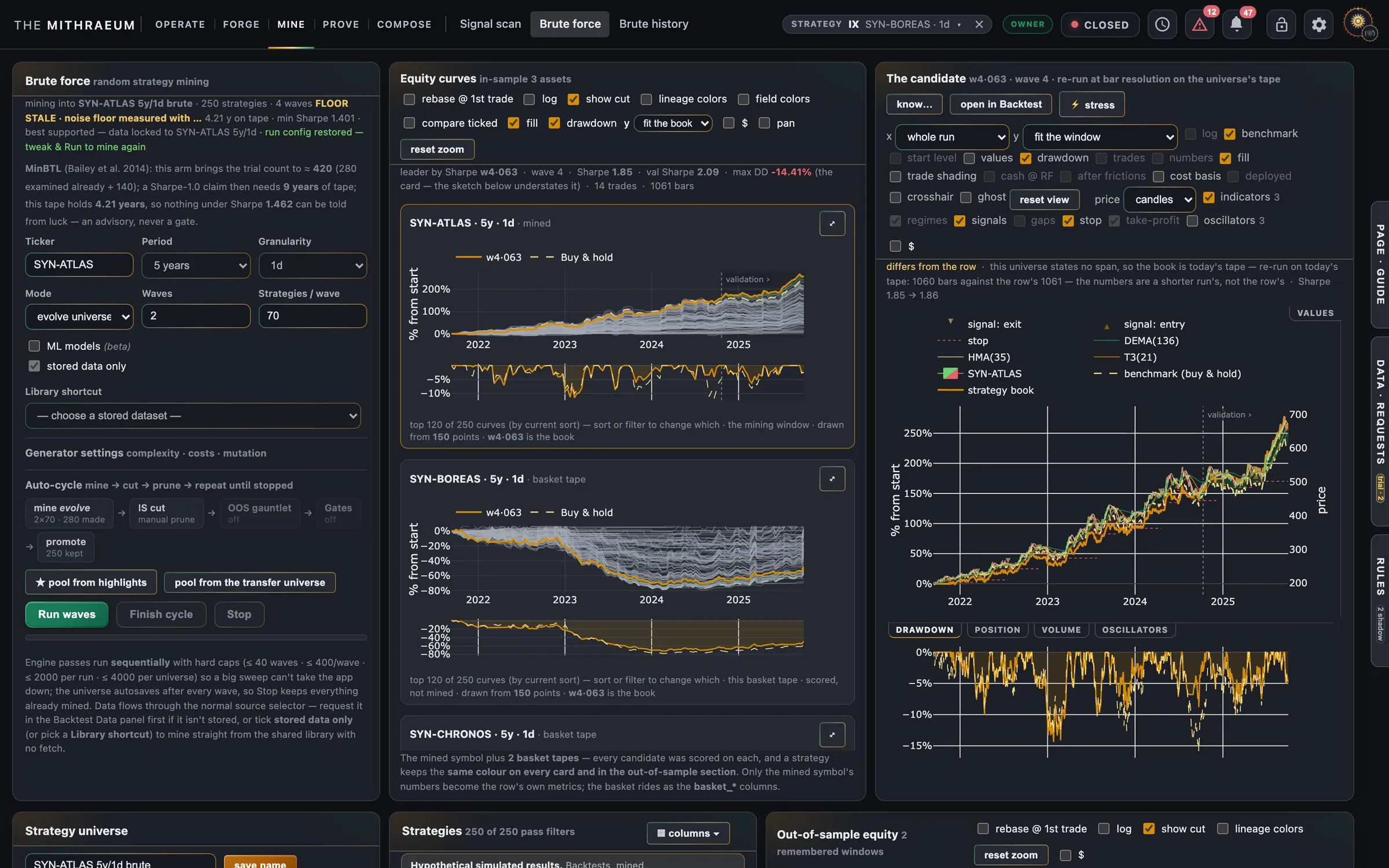Enable ML models (beta) checkbox
This screenshot has height=868, width=1389.
34,346
